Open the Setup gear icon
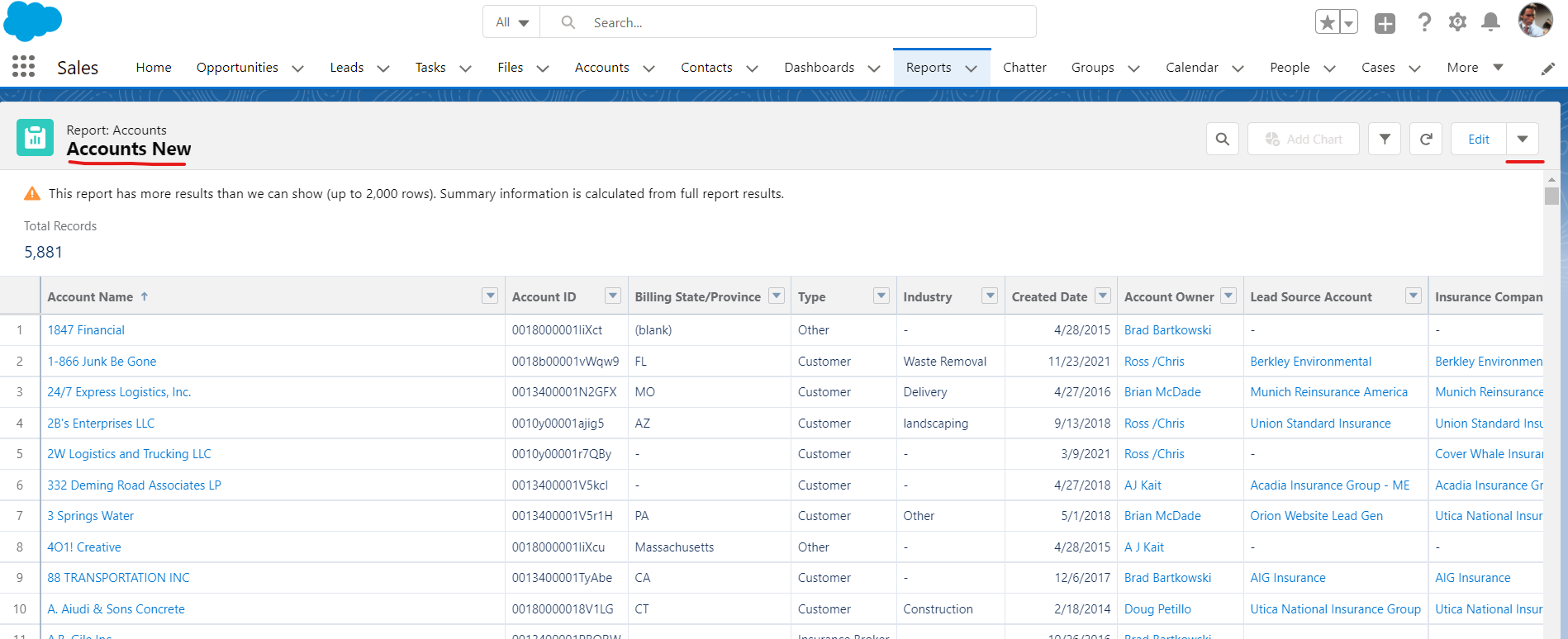The height and width of the screenshot is (639, 1568). coord(1458,22)
